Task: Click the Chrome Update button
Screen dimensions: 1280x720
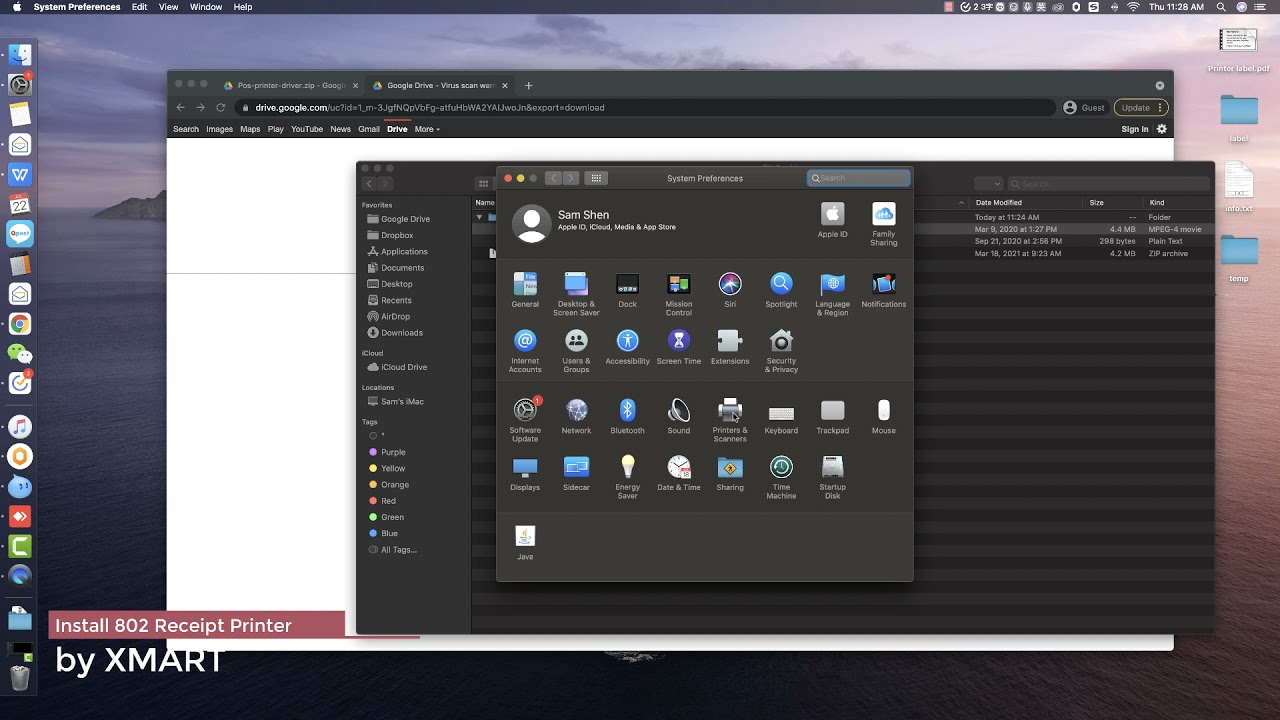Action: pyautogui.click(x=1141, y=107)
